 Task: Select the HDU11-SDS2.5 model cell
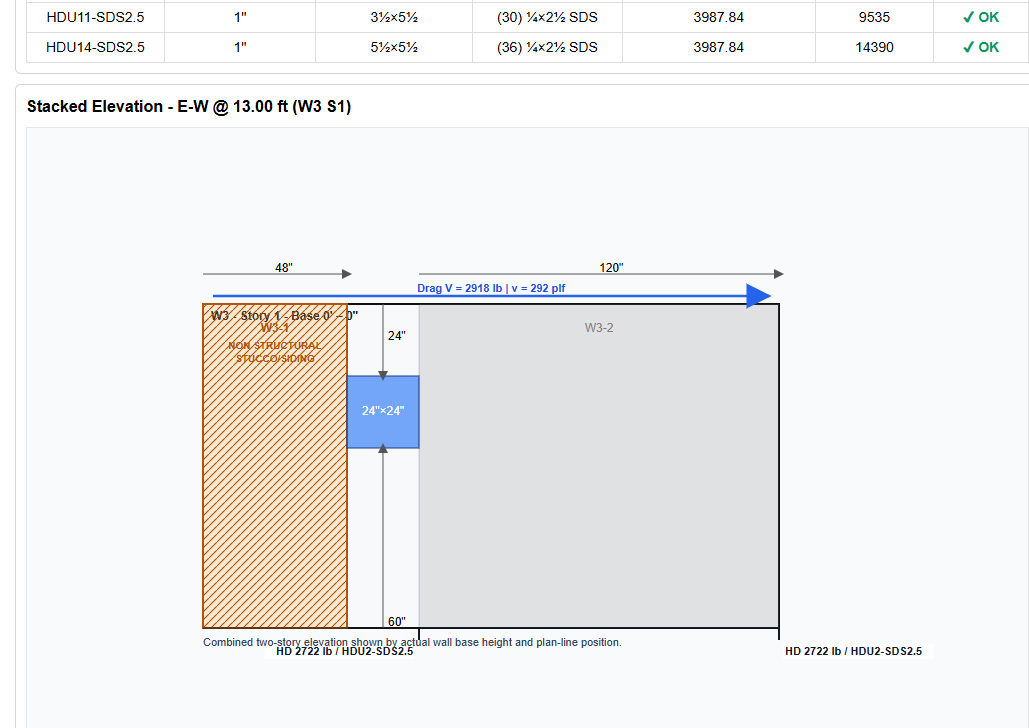[x=95, y=18]
